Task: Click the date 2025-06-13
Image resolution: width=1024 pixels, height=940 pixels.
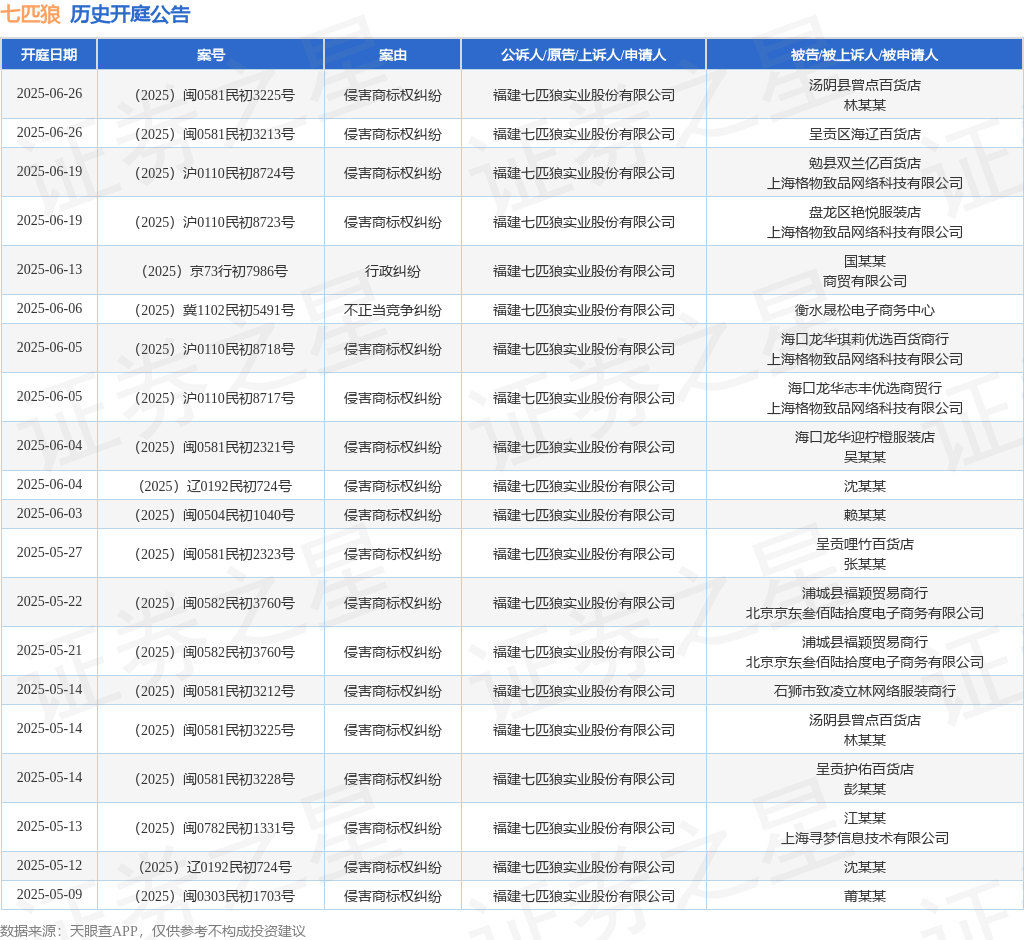Action: pyautogui.click(x=50, y=269)
